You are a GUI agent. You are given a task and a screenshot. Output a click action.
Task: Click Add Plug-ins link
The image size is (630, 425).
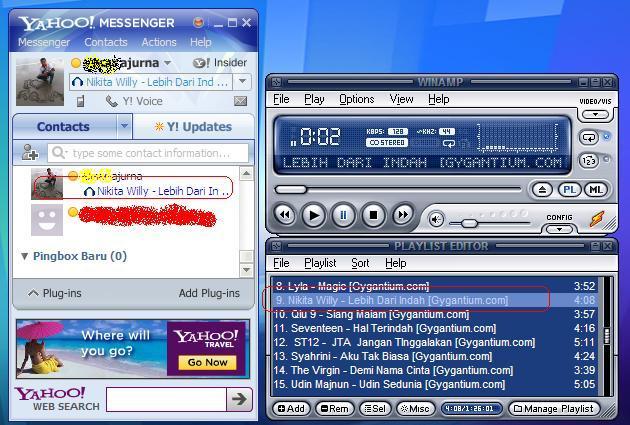(x=209, y=293)
